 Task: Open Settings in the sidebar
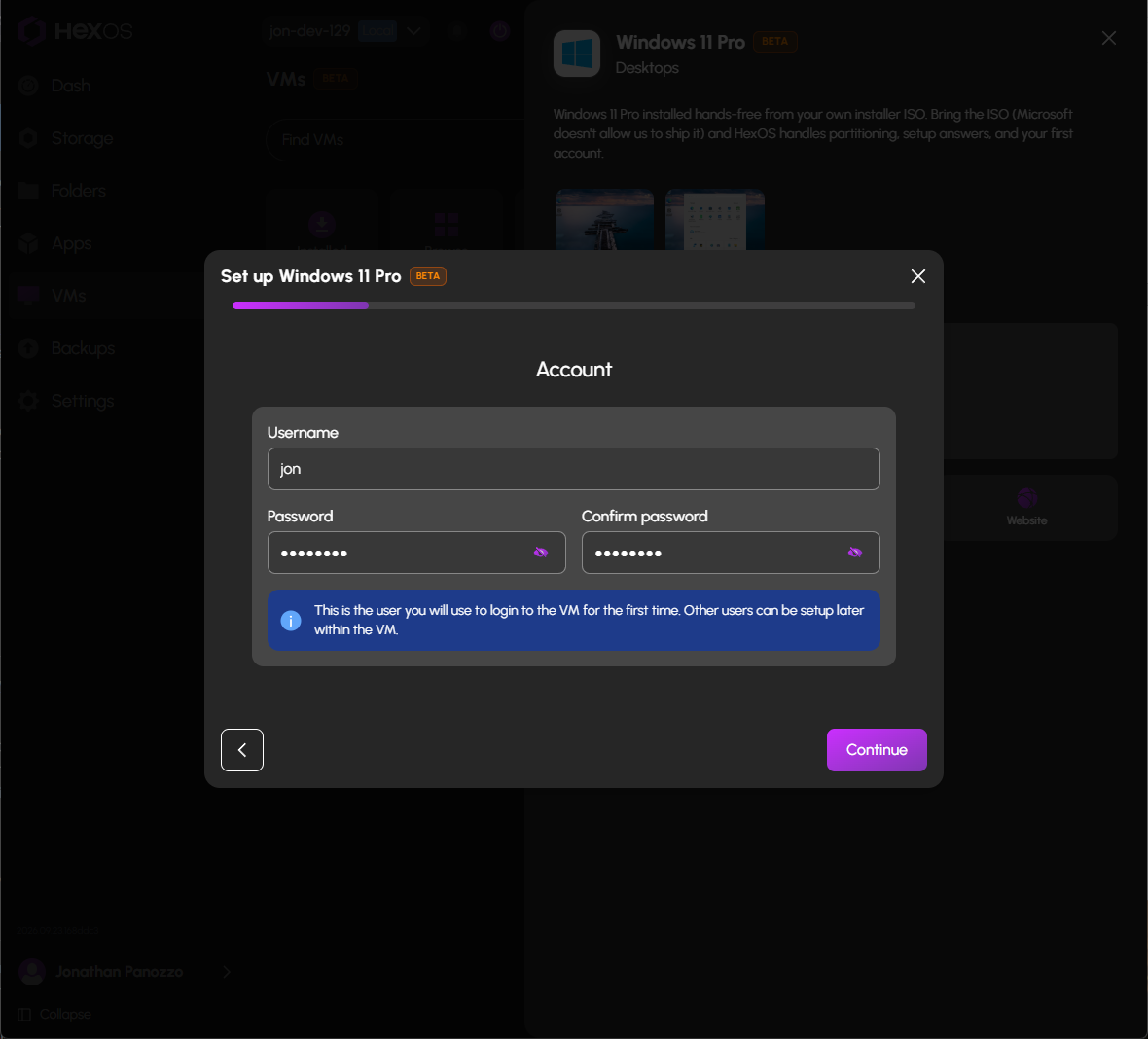[x=83, y=401]
